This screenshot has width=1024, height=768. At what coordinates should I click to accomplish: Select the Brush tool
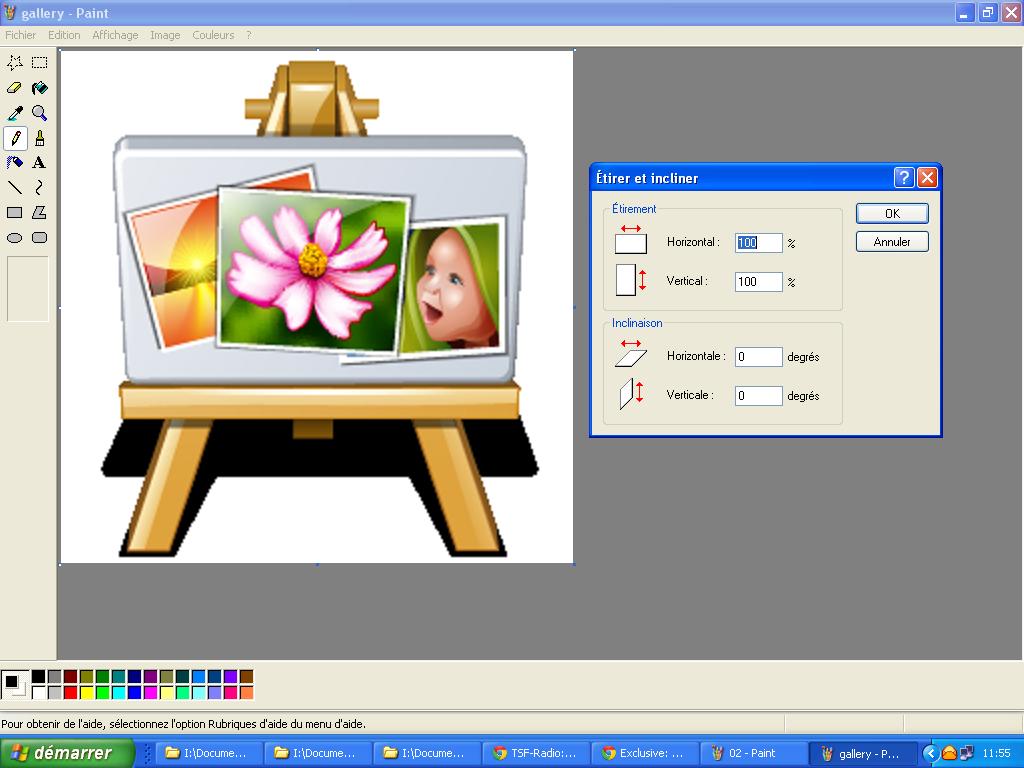coord(40,138)
